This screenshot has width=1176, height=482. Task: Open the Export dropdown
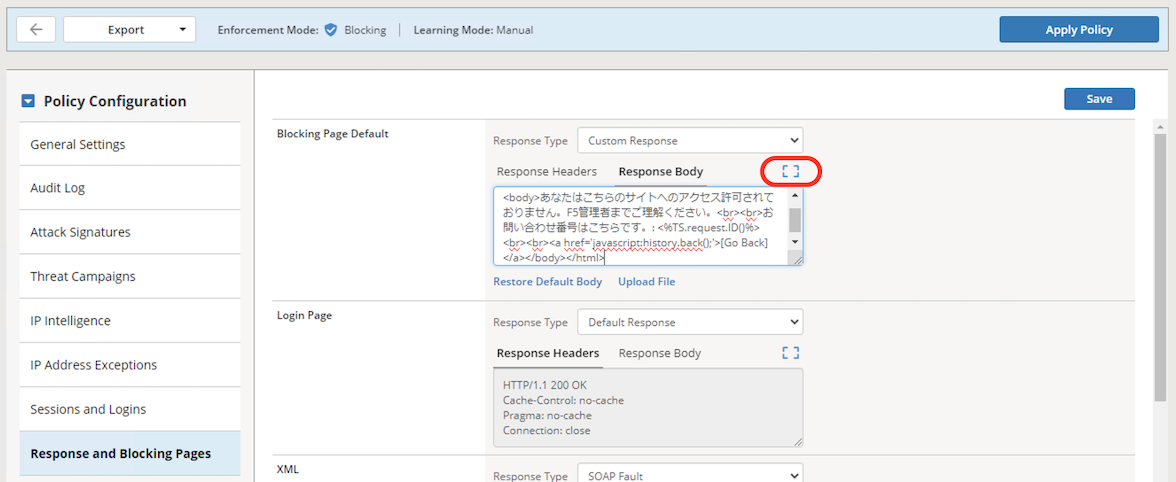[x=129, y=30]
